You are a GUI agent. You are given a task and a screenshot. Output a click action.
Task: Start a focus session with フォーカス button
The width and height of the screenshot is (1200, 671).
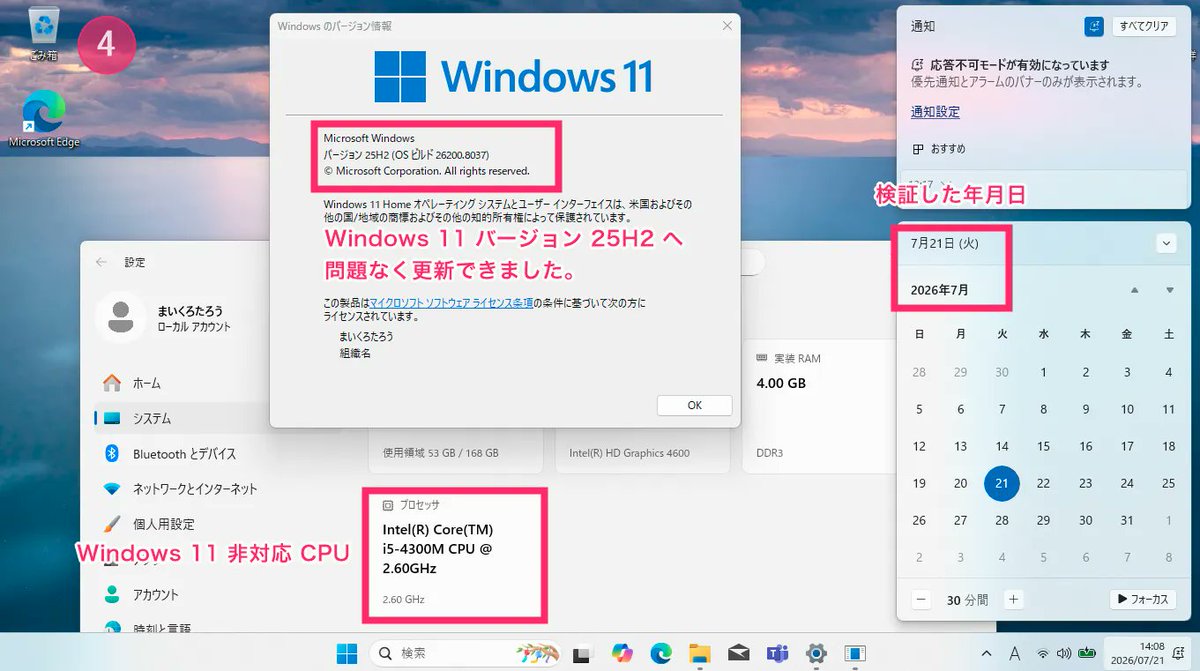[1143, 599]
